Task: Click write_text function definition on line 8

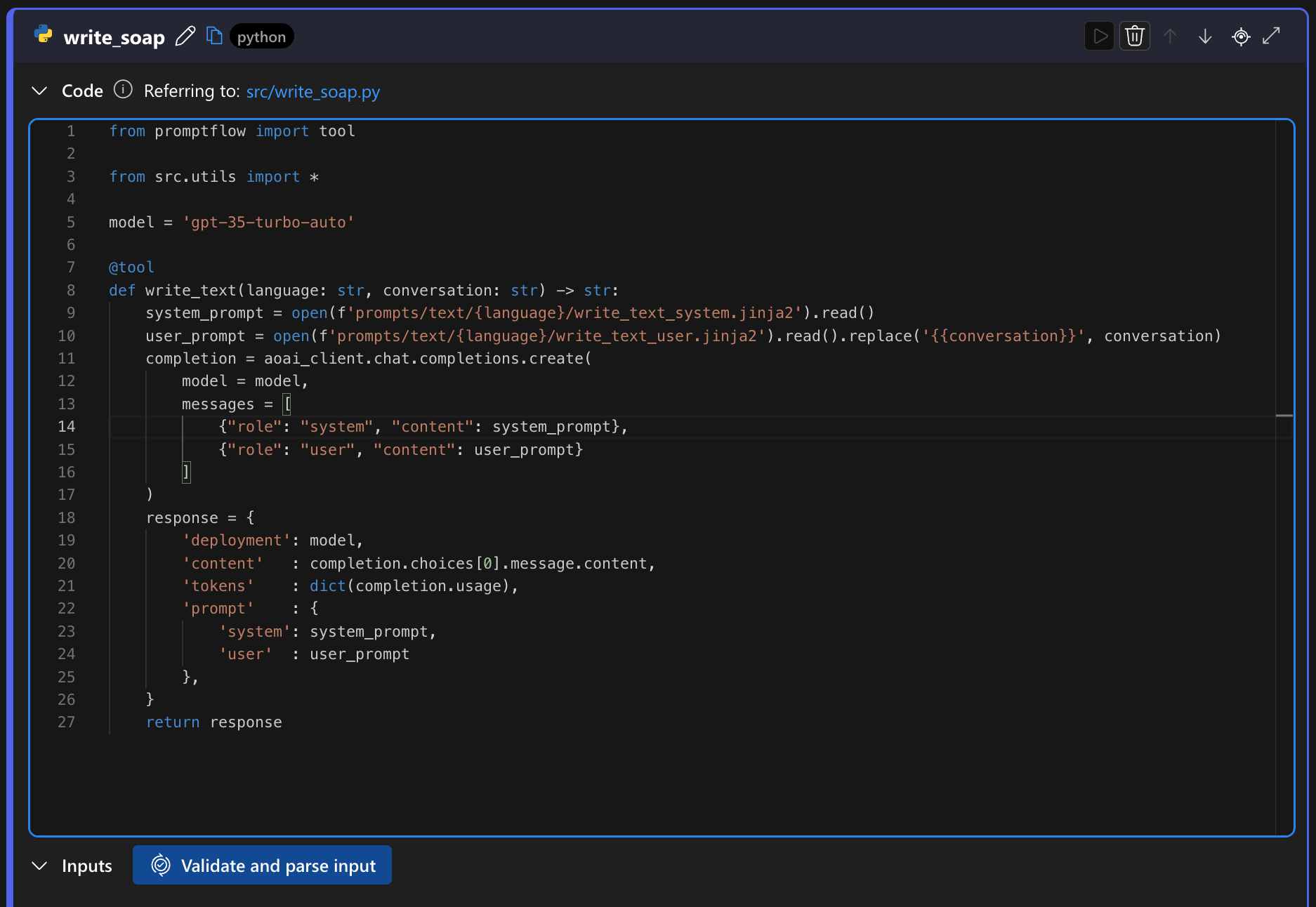Action: click(364, 291)
